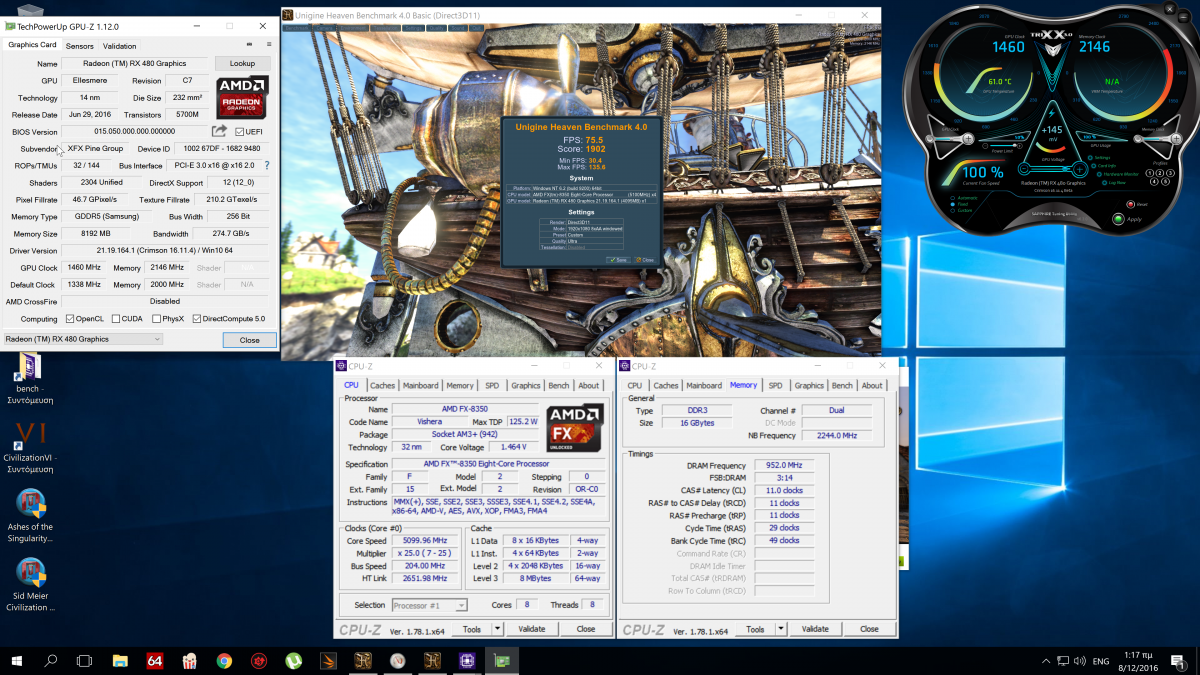The image size is (1200, 675).
Task: Select TRIXX profile 1
Action: [x=1151, y=172]
